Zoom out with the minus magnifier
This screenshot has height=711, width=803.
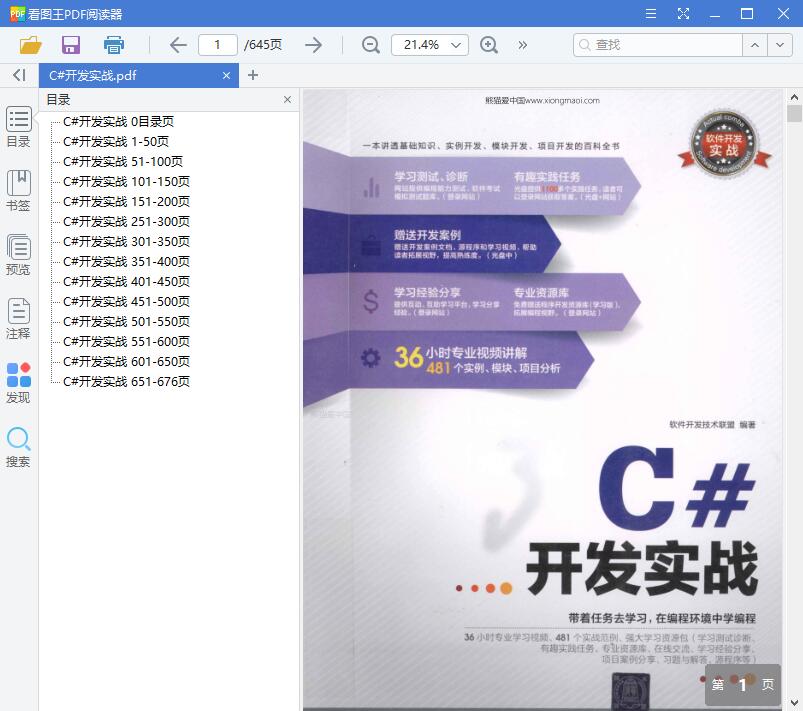(370, 45)
